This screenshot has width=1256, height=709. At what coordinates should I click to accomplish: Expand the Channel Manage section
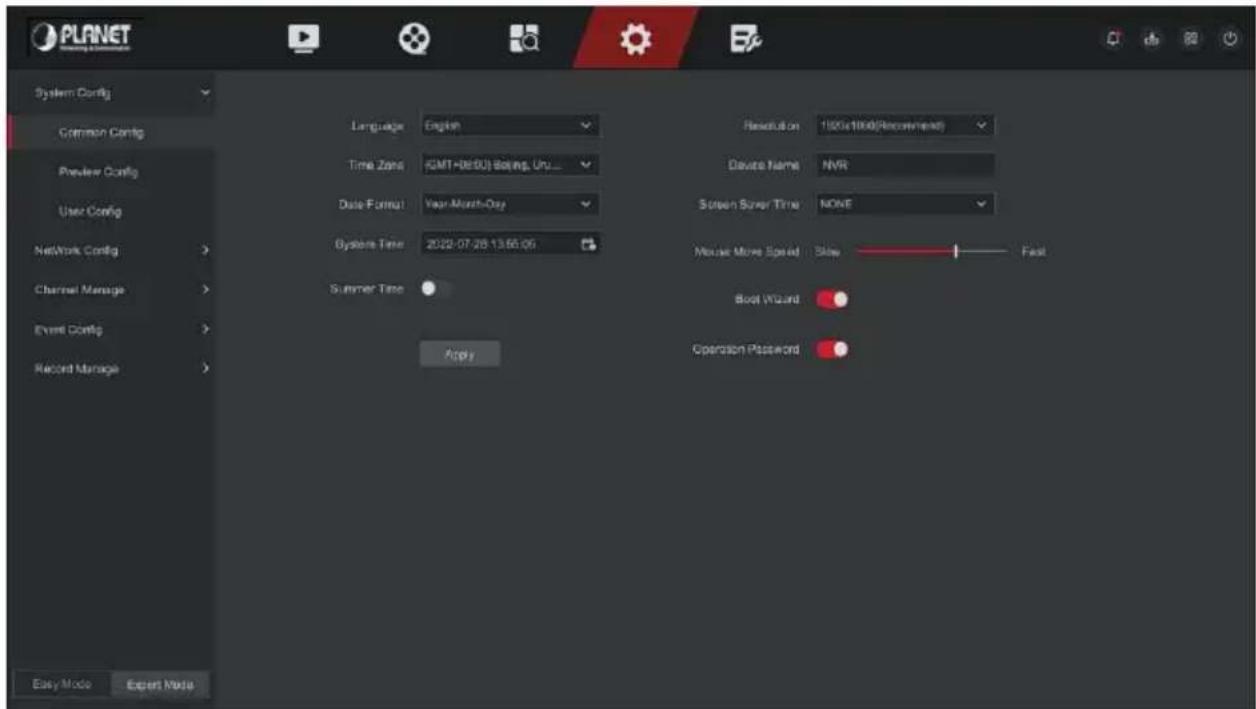[x=110, y=290]
